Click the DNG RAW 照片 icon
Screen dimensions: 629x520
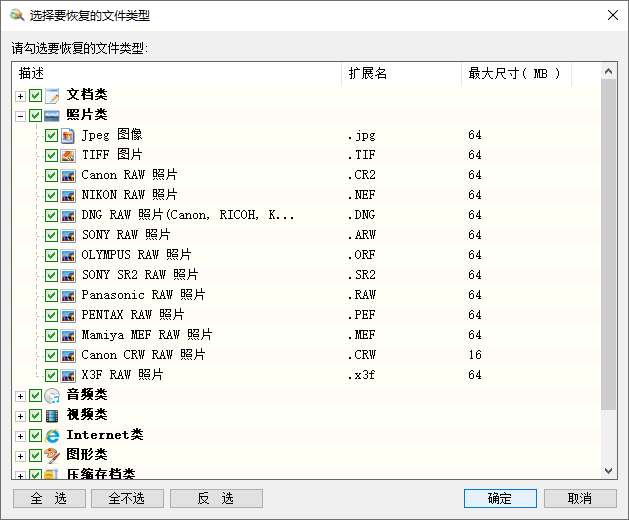click(68, 215)
